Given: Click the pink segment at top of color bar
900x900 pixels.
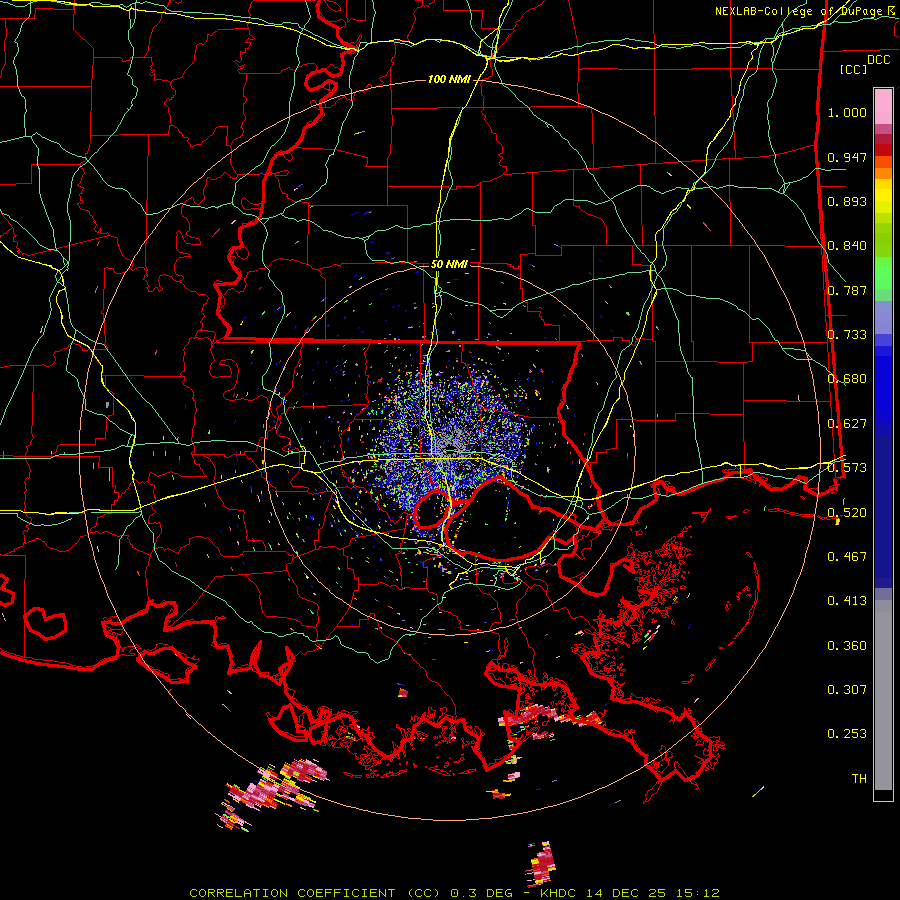Looking at the screenshot, I should pyautogui.click(x=883, y=107).
